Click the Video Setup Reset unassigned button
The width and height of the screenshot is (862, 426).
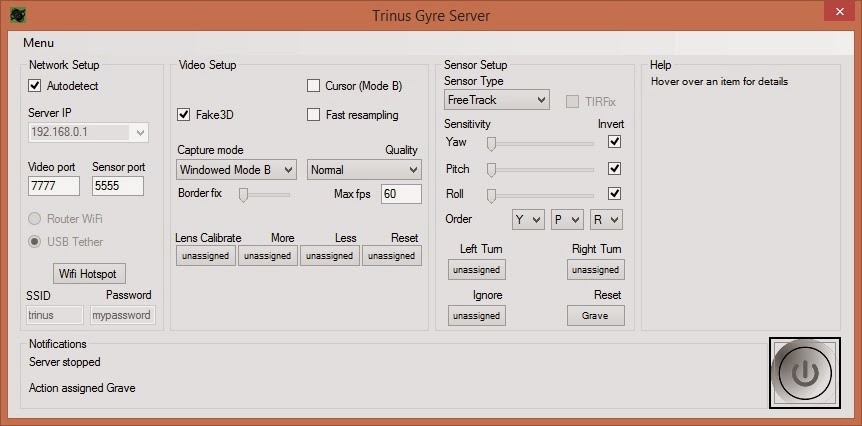click(392, 256)
